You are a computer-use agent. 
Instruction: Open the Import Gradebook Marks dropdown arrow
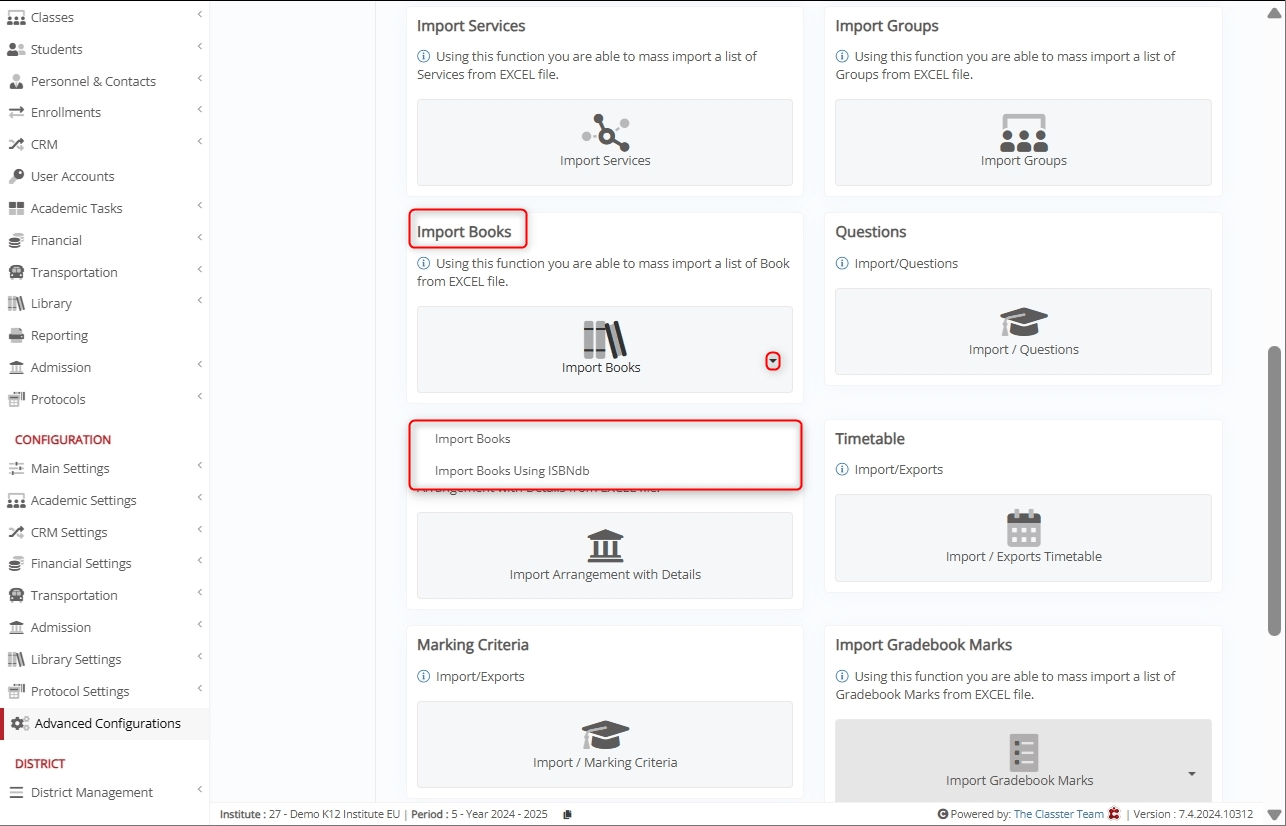[x=1191, y=774]
